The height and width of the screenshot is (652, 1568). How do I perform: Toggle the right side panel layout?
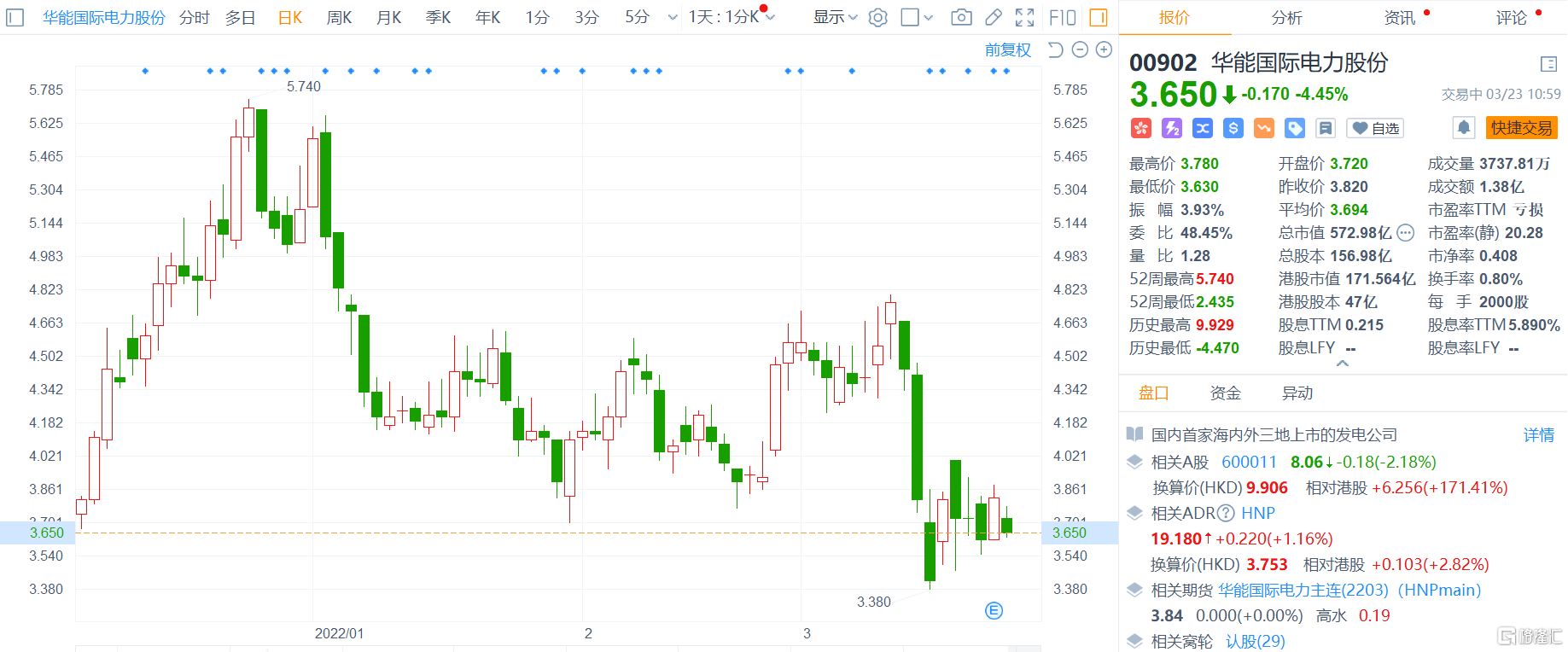pyautogui.click(x=1099, y=17)
